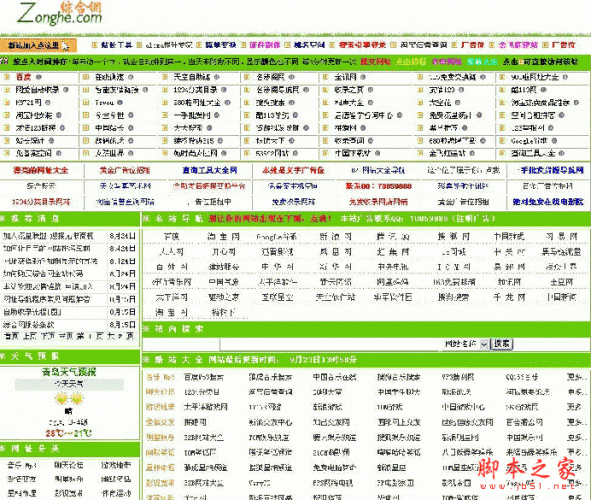
Task: Open the 中国音乐在线 link
Action: [335, 377]
